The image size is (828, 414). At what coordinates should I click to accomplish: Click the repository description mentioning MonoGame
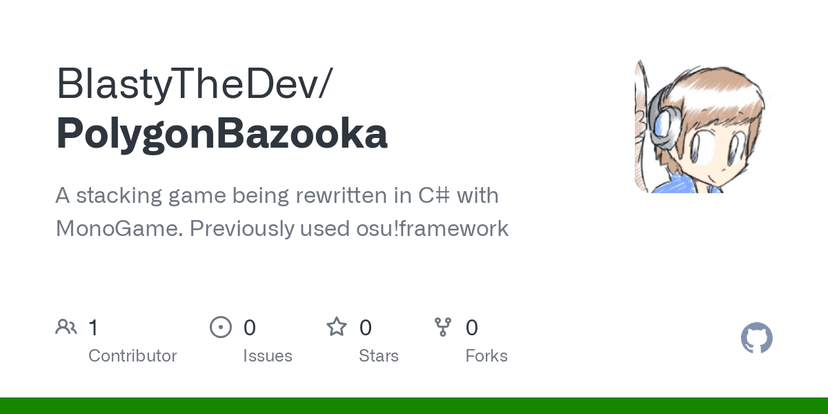[x=282, y=211]
